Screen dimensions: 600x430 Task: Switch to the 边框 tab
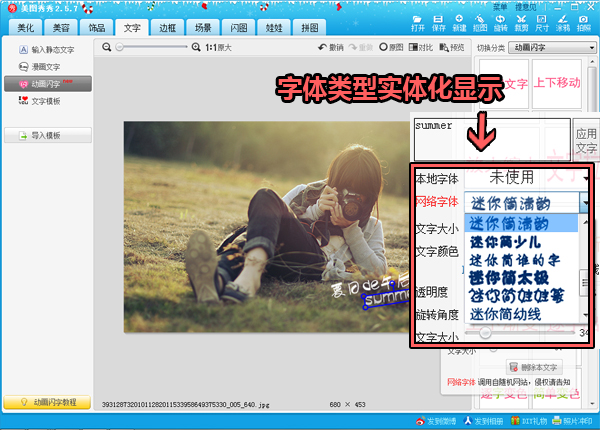[x=166, y=28]
